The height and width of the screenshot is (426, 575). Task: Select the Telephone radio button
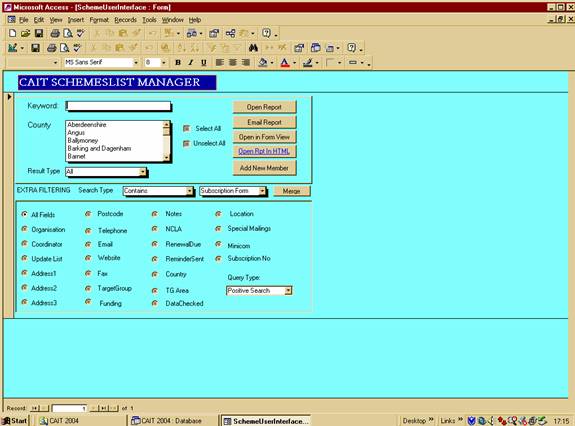coord(88,231)
